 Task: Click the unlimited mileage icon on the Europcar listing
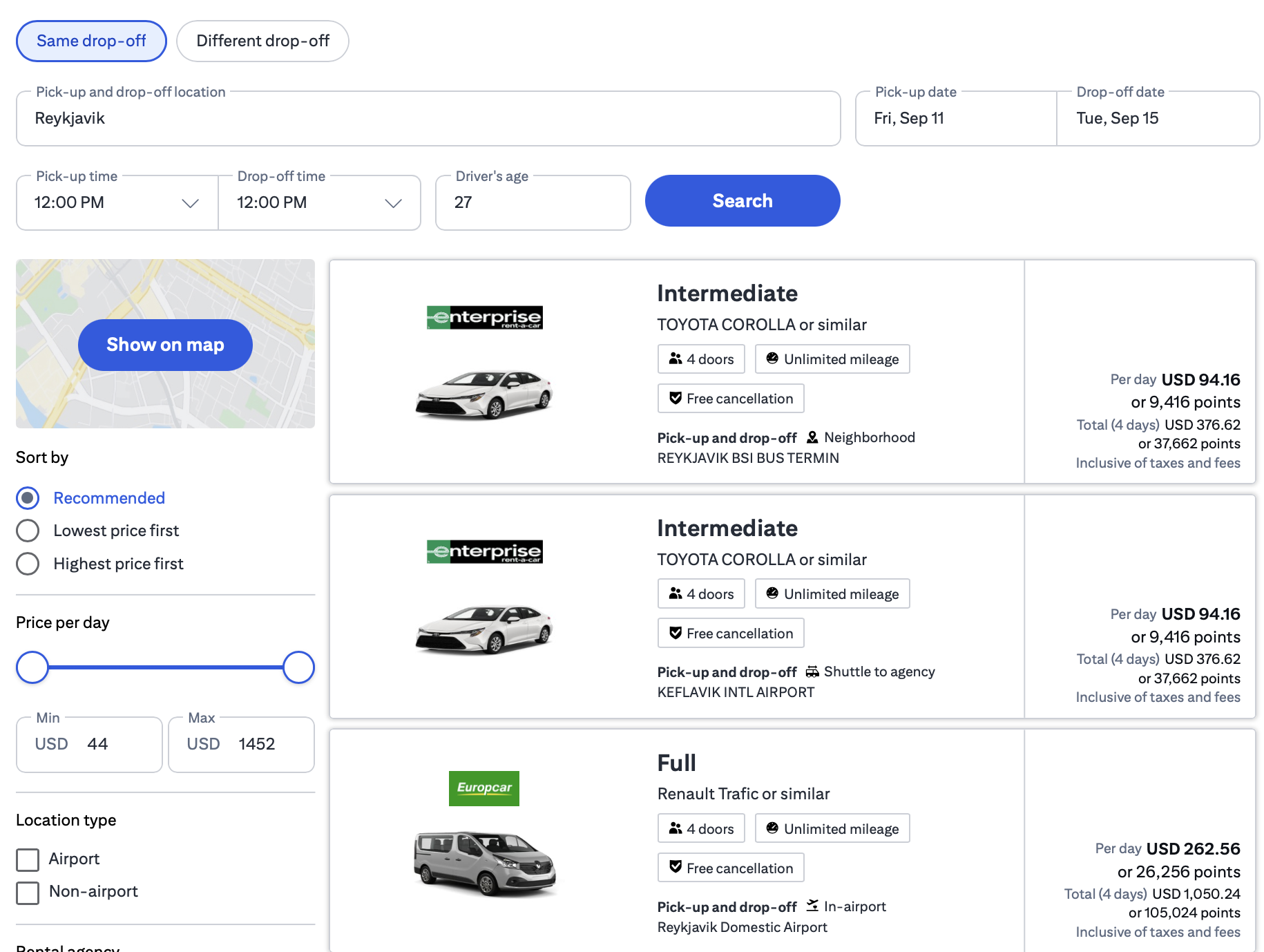(x=772, y=828)
